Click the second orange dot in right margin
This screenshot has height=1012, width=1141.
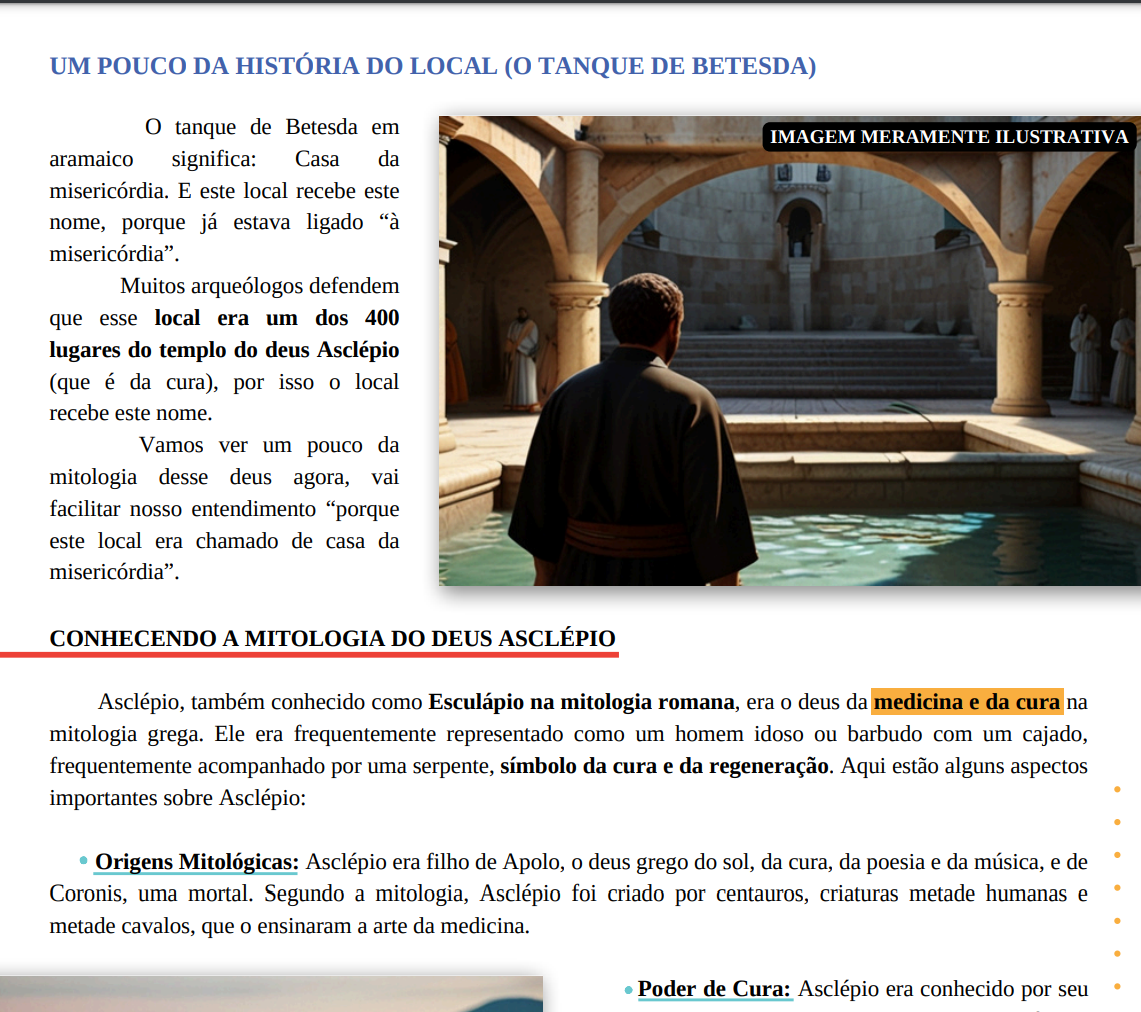(1117, 824)
